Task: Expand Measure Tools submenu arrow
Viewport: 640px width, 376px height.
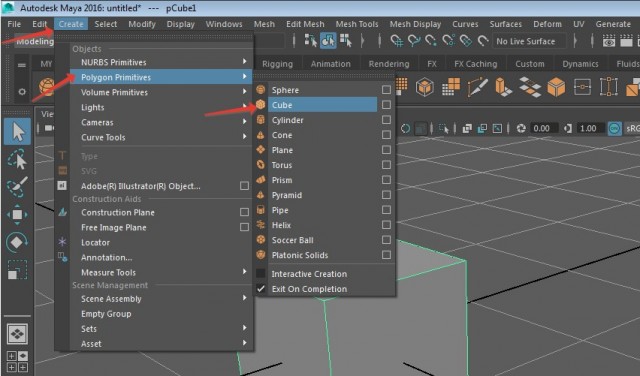Action: tap(244, 271)
